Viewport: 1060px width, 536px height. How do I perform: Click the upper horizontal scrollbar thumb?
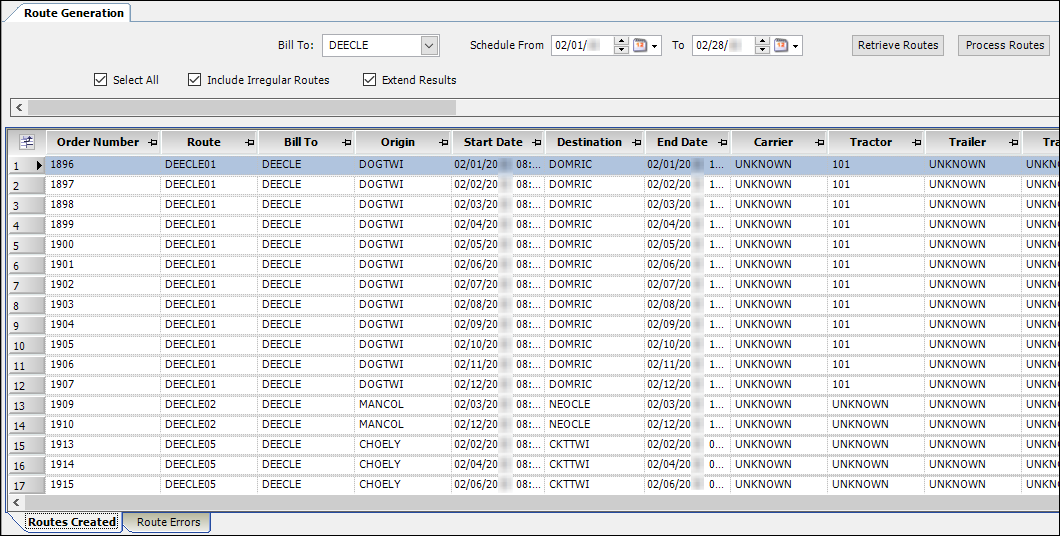point(240,107)
